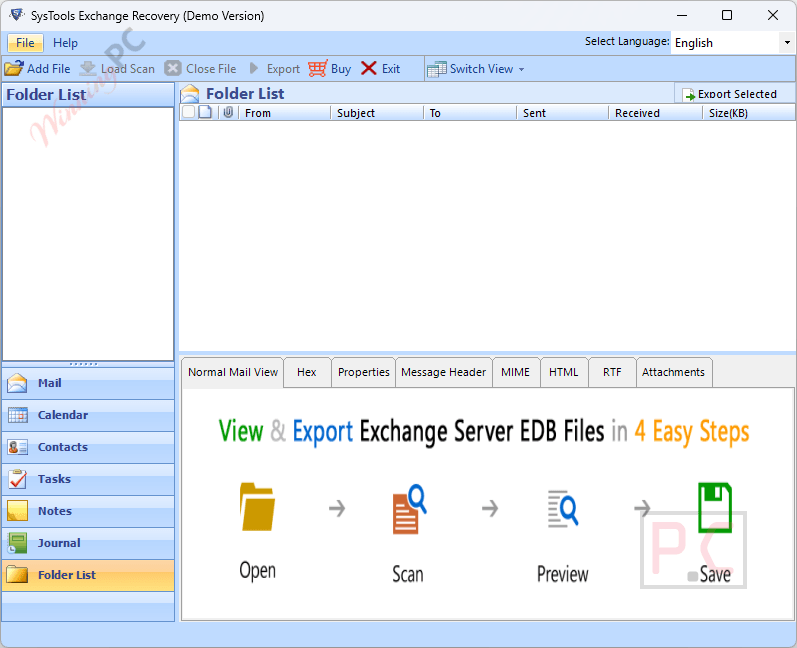The width and height of the screenshot is (797, 648).
Task: Sort by the Size(KB) column header
Action: pos(749,113)
